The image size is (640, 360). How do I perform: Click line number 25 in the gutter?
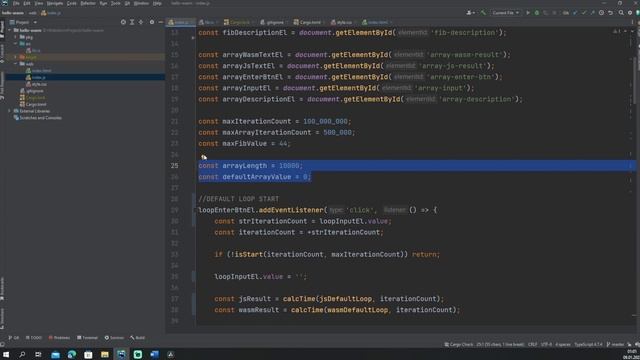click(x=174, y=166)
